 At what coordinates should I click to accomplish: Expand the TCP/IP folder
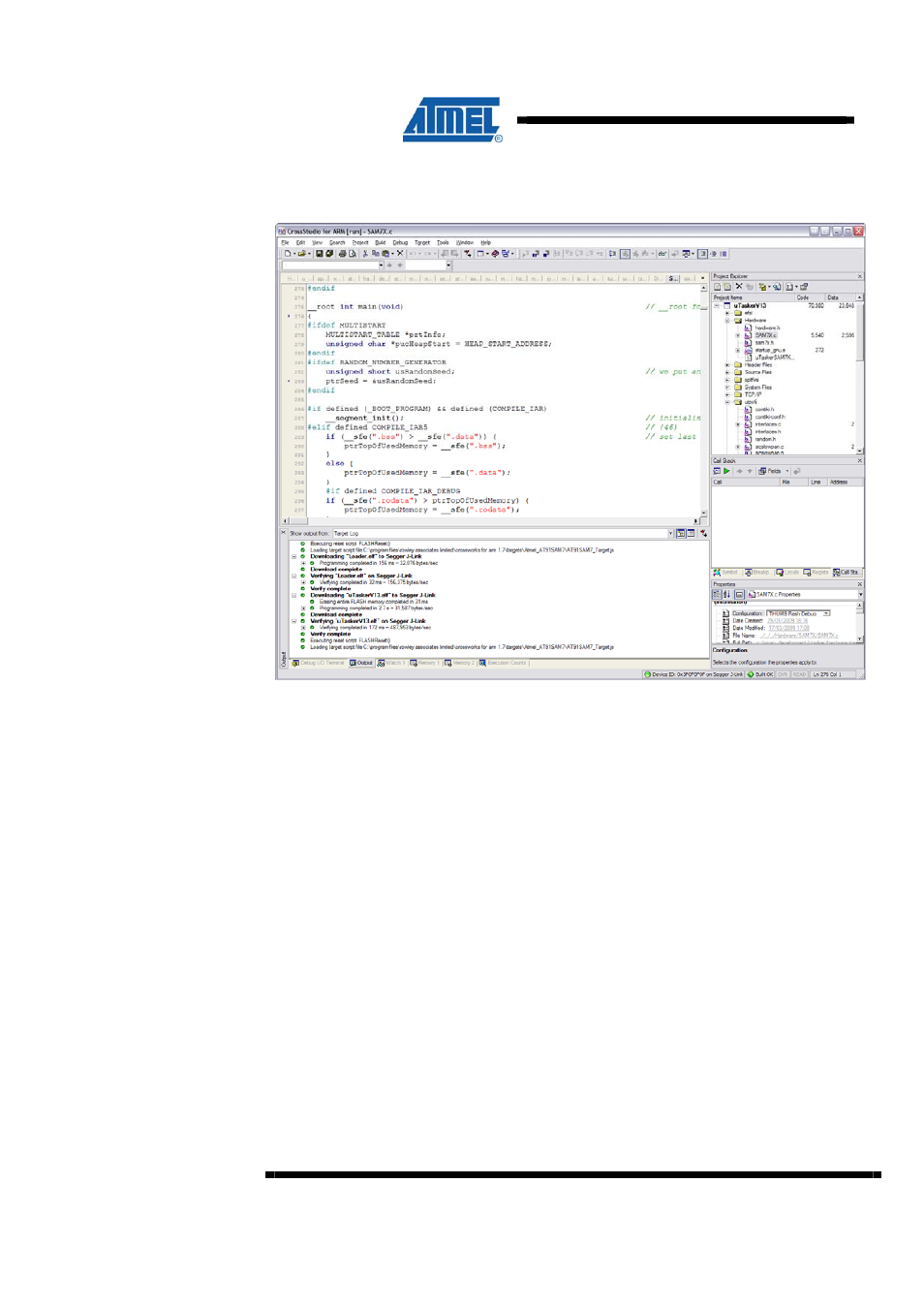[x=727, y=395]
